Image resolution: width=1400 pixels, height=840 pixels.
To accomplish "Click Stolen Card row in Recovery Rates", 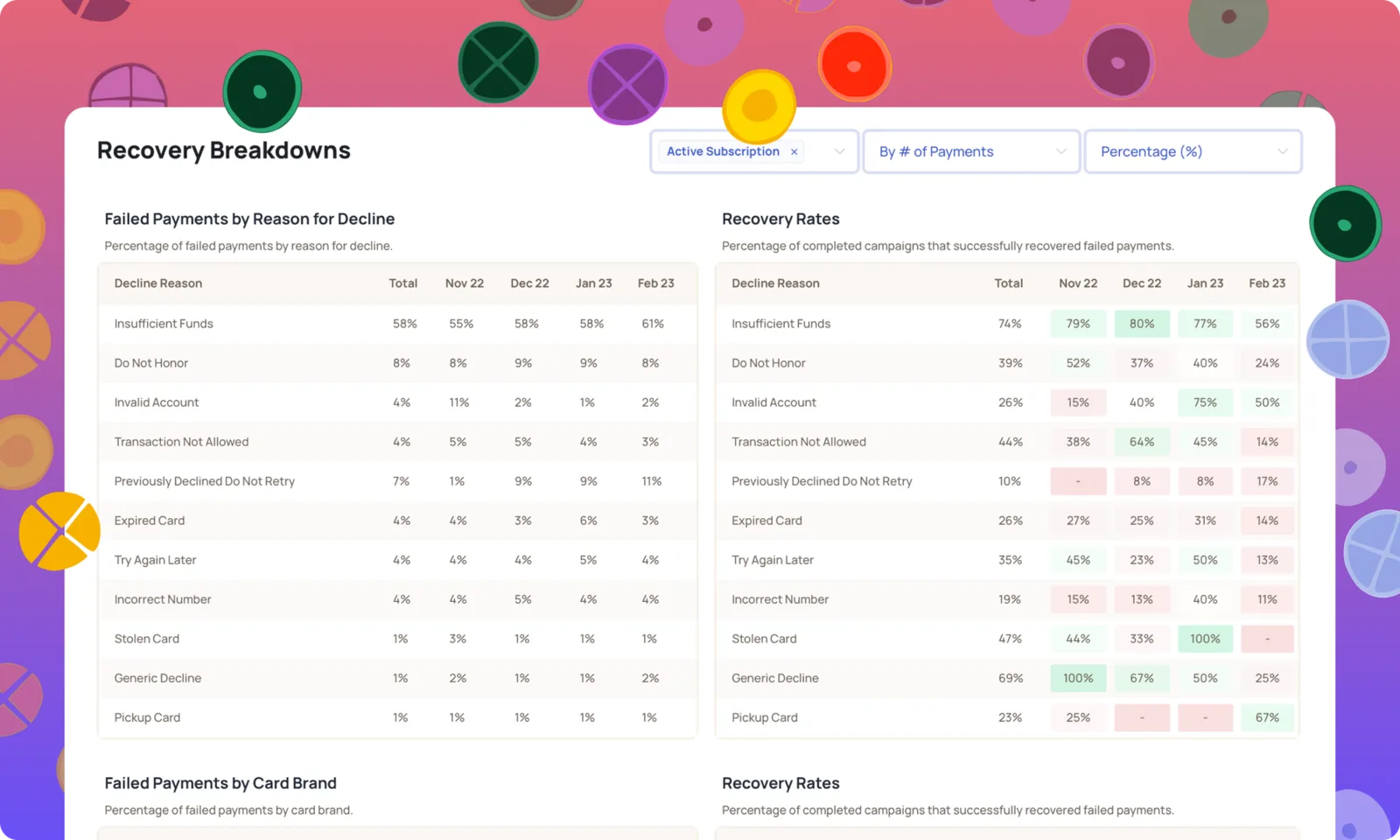I will click(x=1007, y=639).
